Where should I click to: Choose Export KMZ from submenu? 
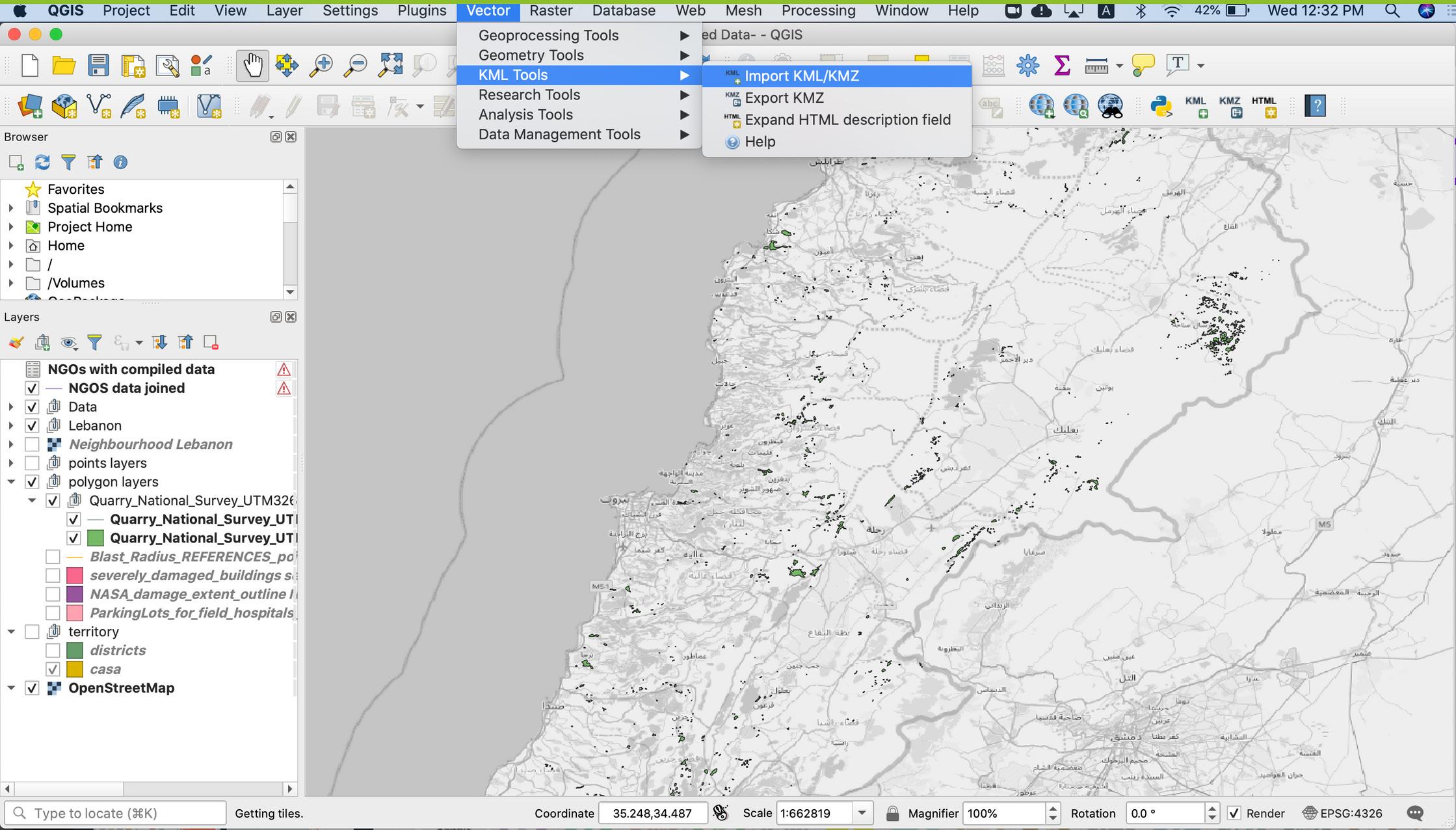784,98
